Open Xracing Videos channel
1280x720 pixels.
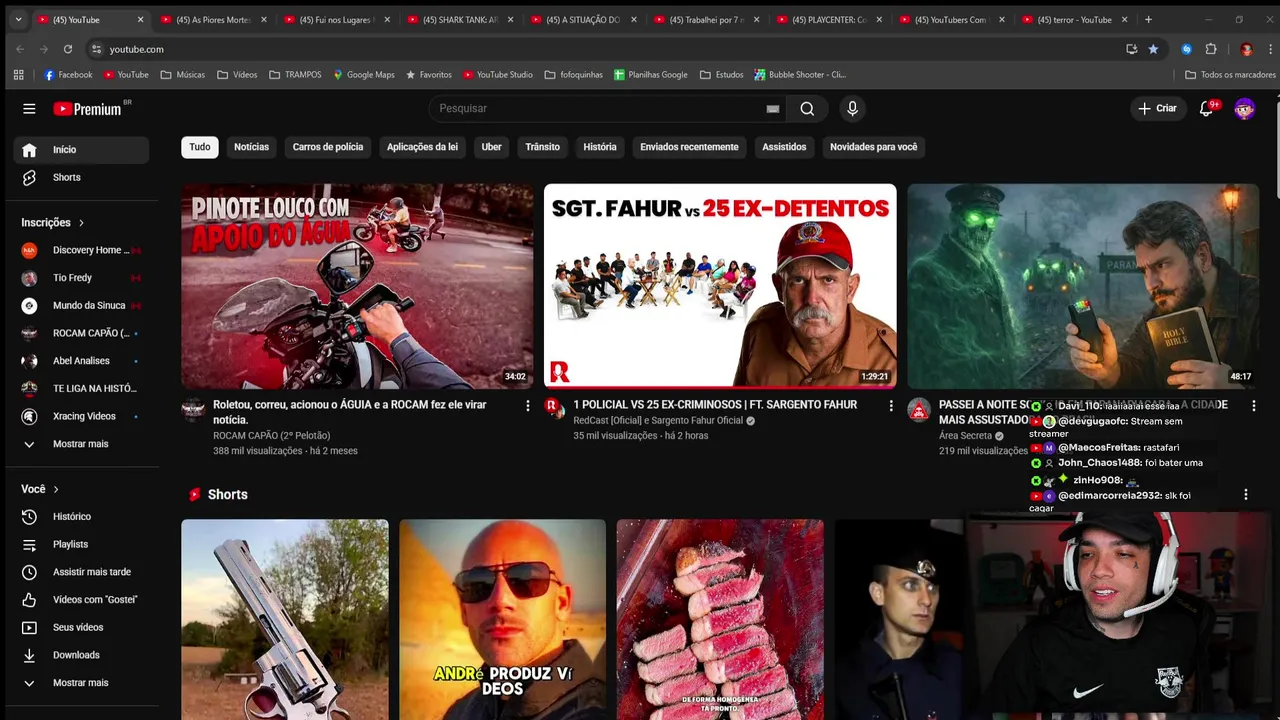click(82, 416)
